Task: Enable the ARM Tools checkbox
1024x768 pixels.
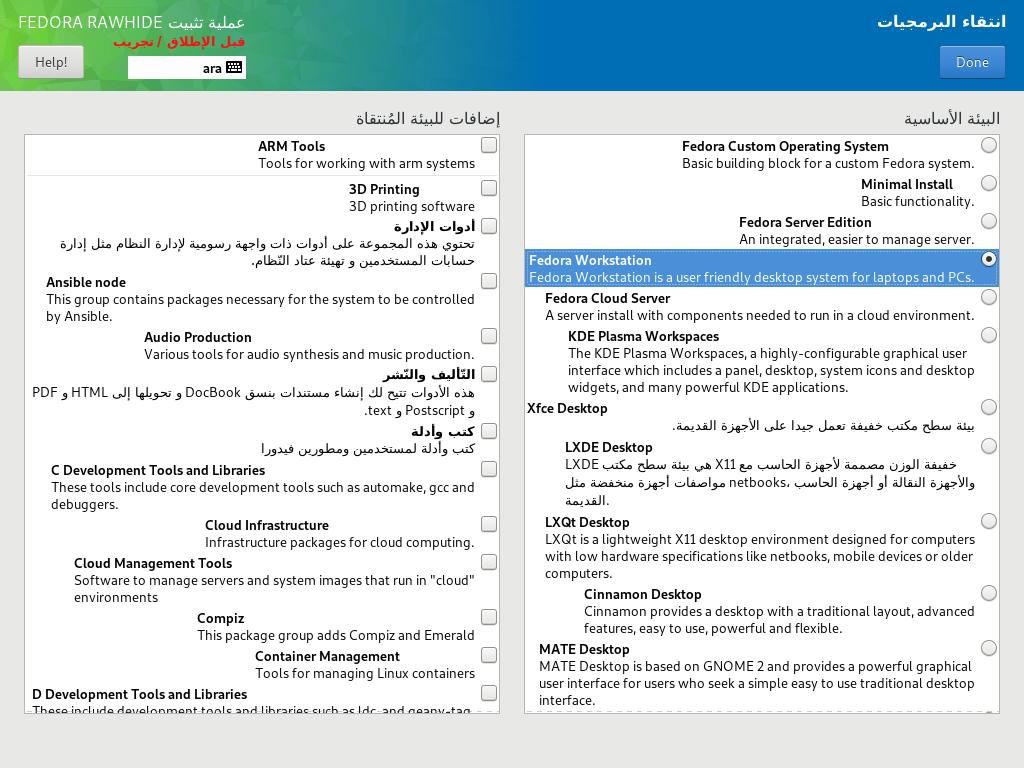Action: (x=489, y=145)
